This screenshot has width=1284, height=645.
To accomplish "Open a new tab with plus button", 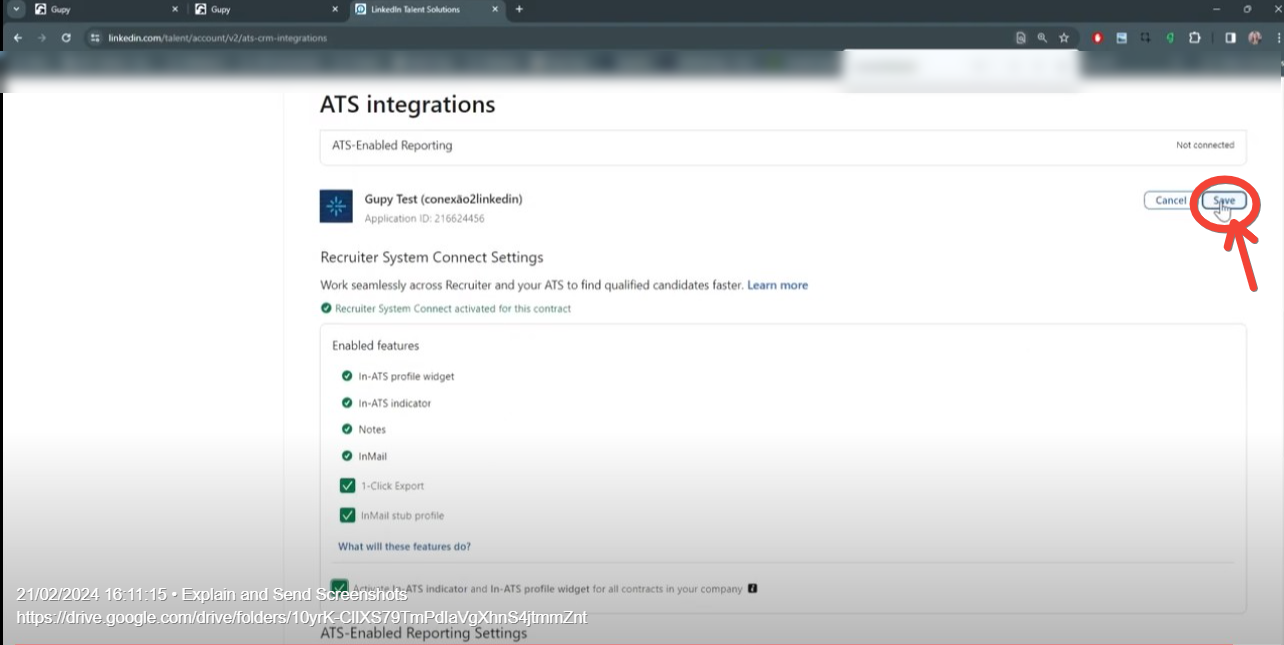I will pyautogui.click(x=519, y=9).
